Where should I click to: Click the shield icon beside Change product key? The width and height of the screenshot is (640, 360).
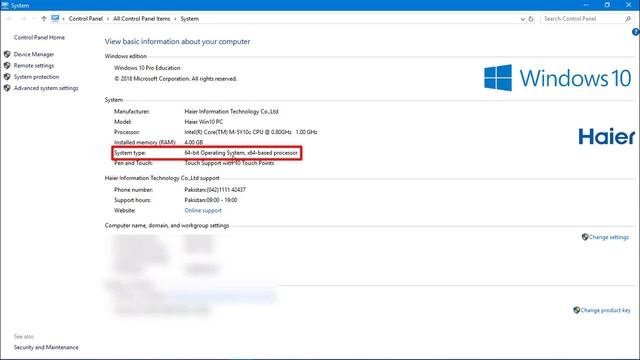click(576, 310)
